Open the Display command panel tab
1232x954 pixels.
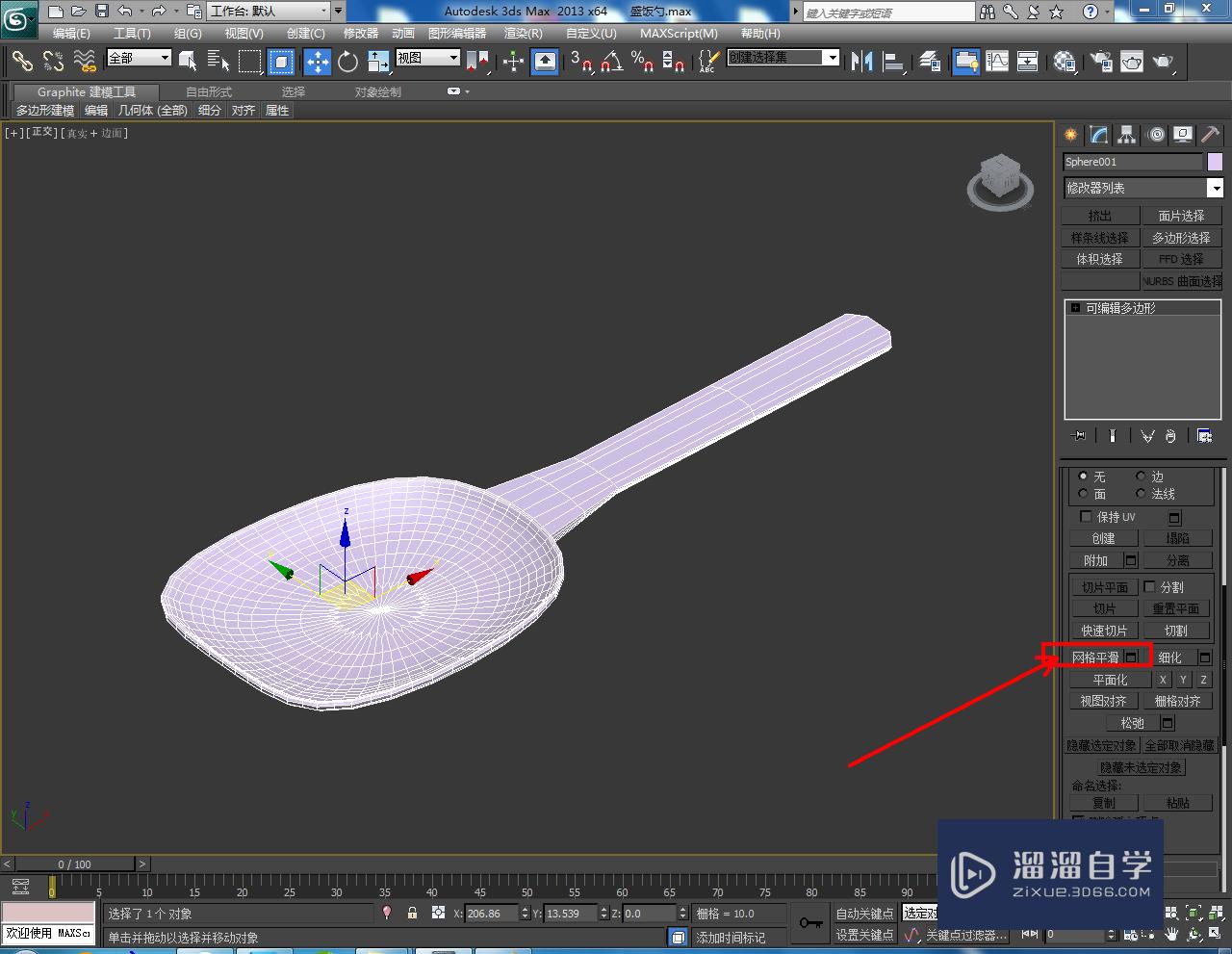1183,135
